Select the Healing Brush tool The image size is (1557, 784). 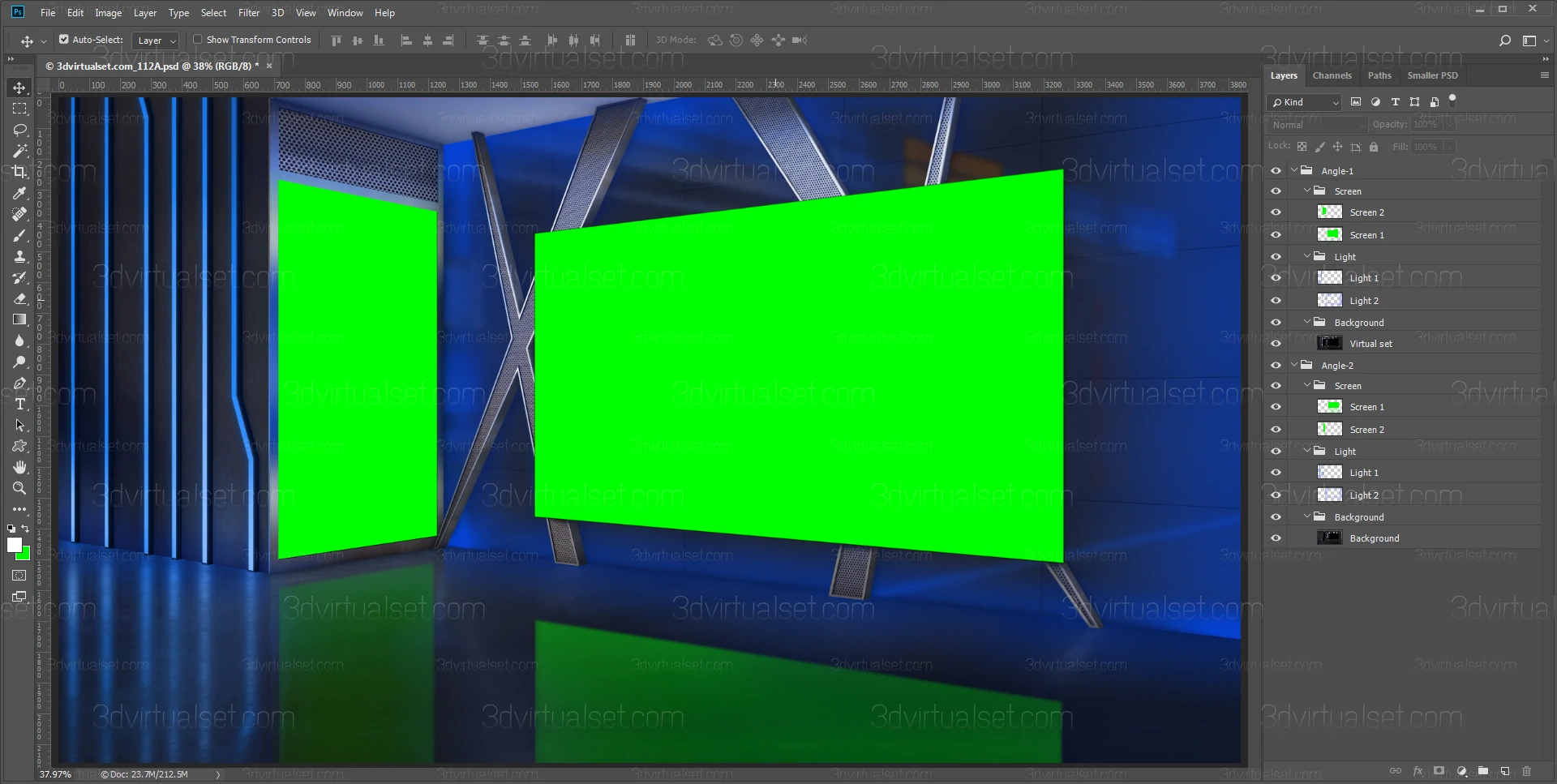19,214
